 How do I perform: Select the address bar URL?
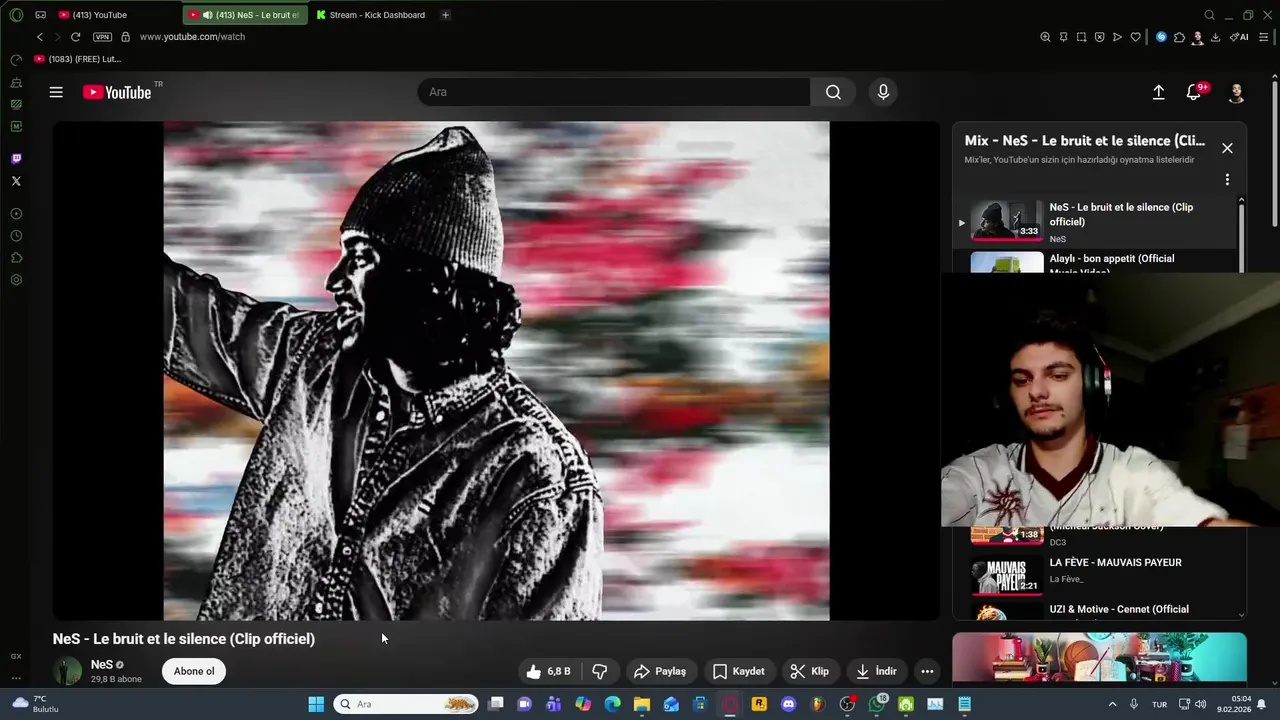click(192, 37)
